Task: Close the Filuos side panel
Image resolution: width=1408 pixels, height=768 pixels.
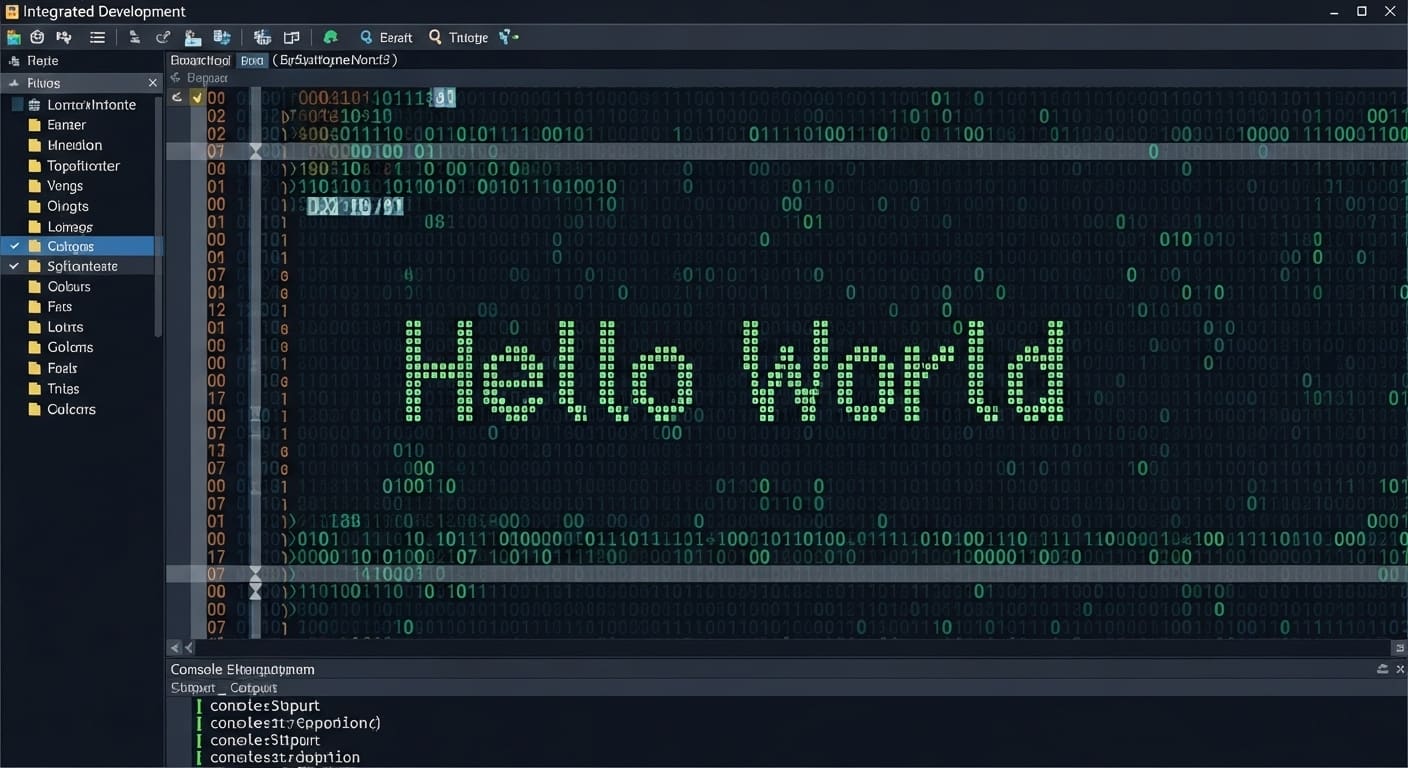Action: [x=152, y=83]
